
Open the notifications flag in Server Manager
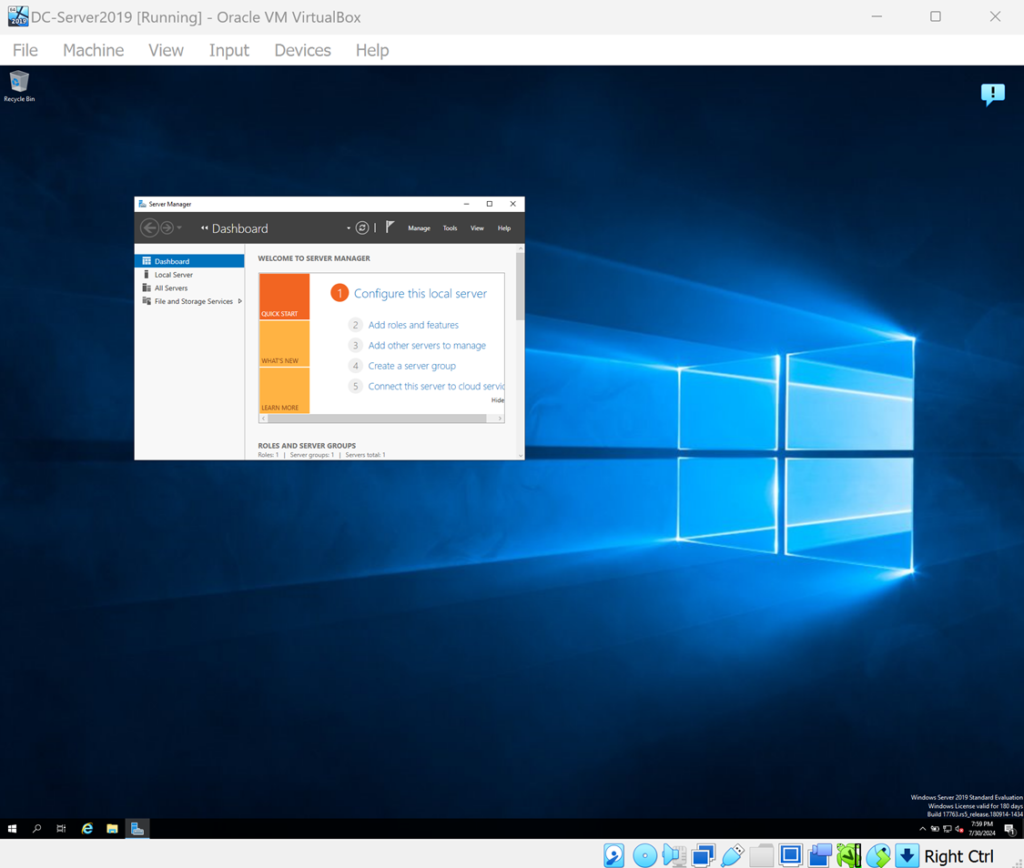(390, 228)
